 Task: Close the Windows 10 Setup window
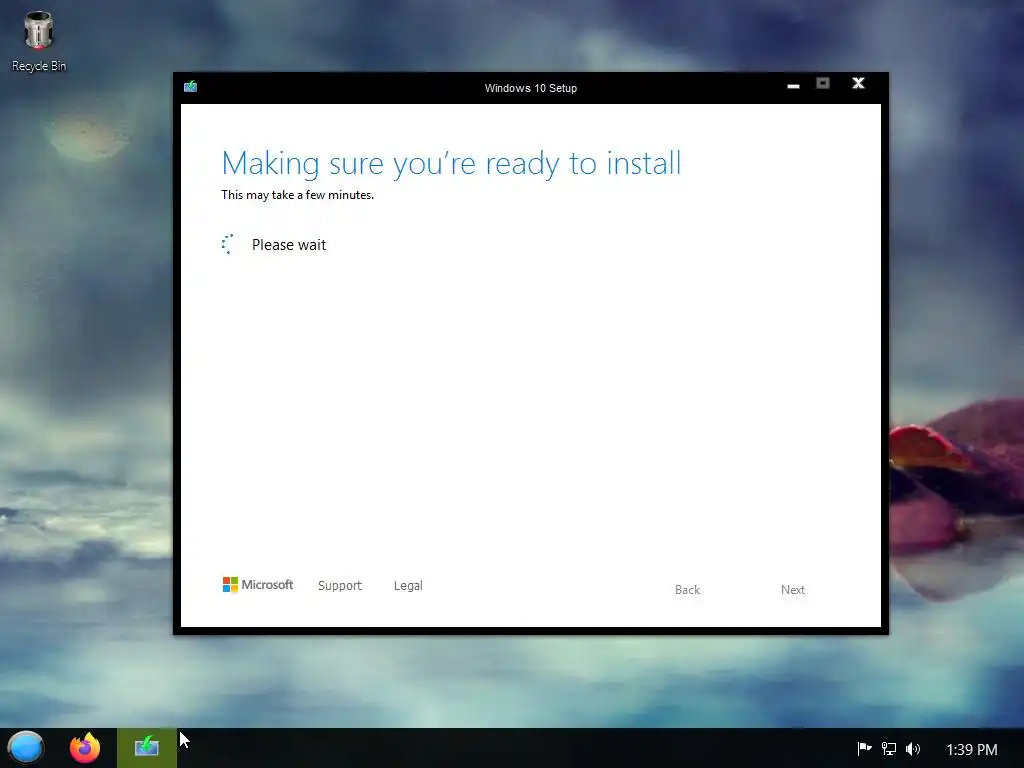pyautogui.click(x=858, y=84)
